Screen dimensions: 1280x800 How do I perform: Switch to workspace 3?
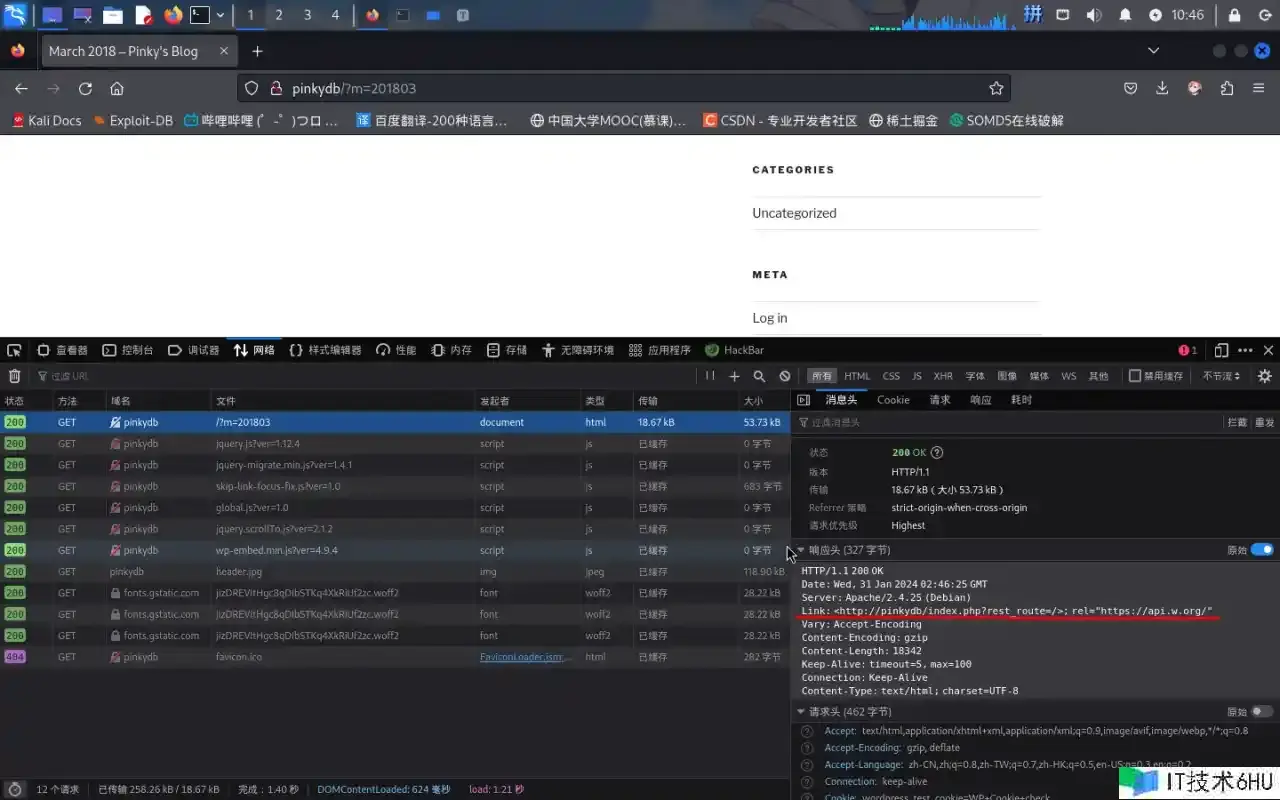tap(307, 15)
